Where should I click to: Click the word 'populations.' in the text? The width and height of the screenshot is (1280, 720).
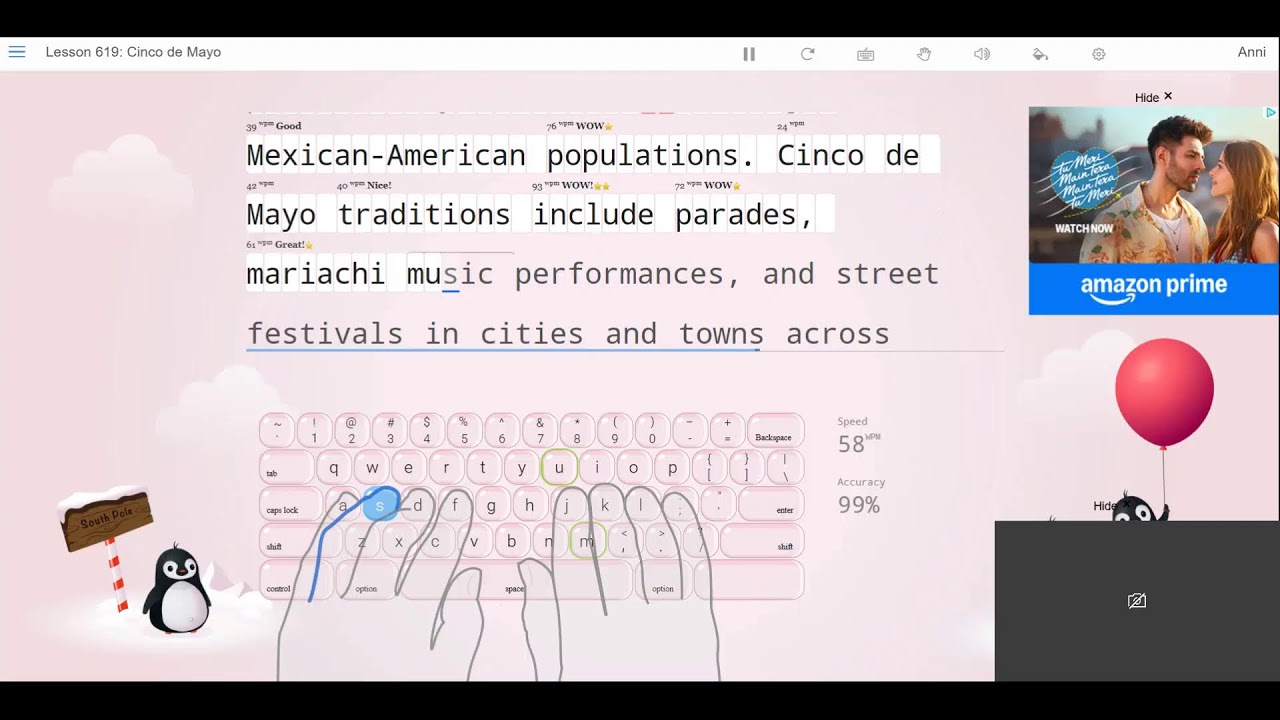[x=651, y=156]
